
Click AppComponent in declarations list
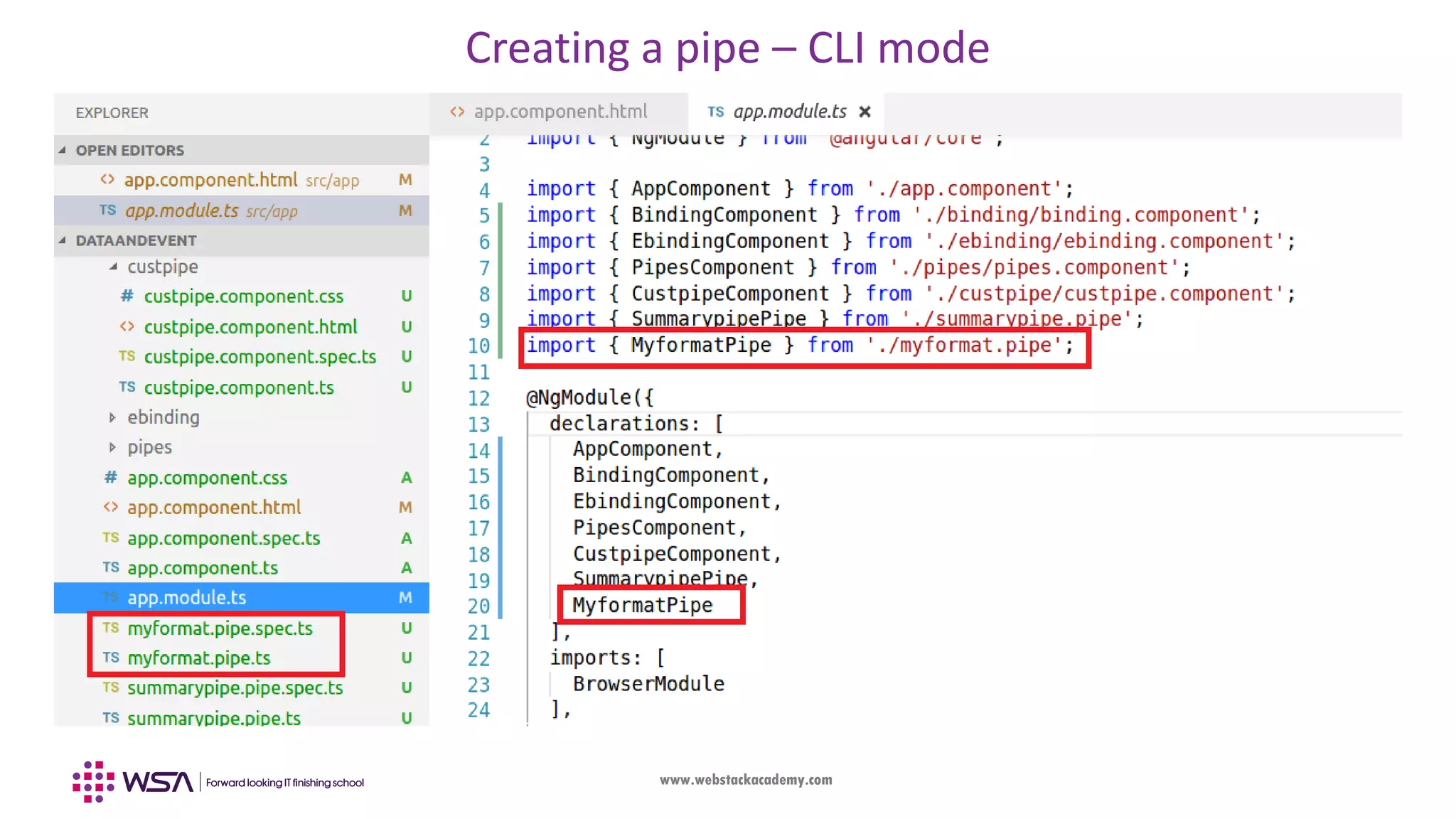point(643,449)
